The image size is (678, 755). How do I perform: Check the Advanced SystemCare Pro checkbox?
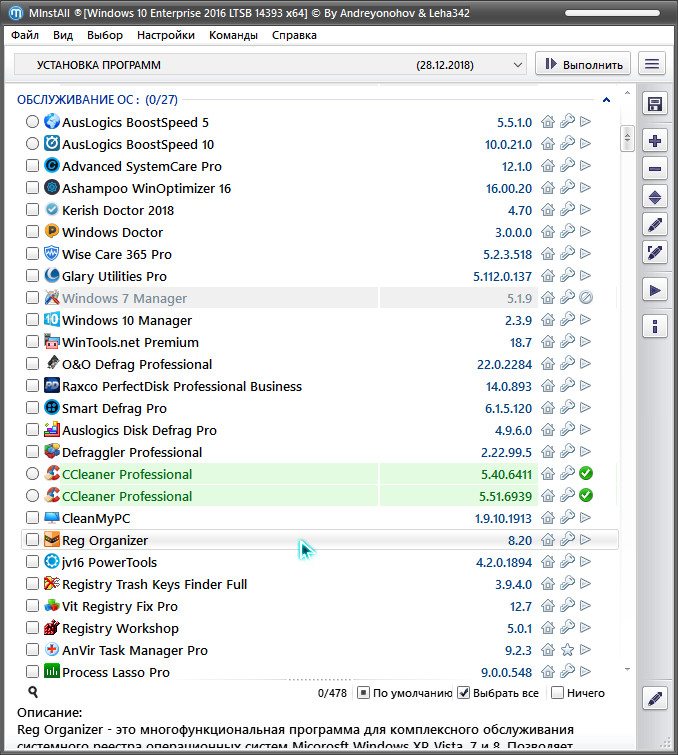click(x=33, y=167)
